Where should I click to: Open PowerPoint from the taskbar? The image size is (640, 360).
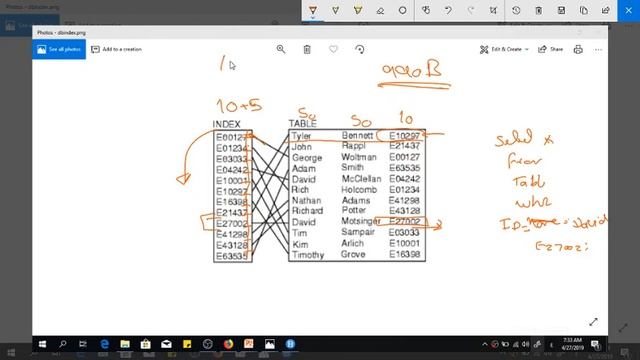[249, 344]
